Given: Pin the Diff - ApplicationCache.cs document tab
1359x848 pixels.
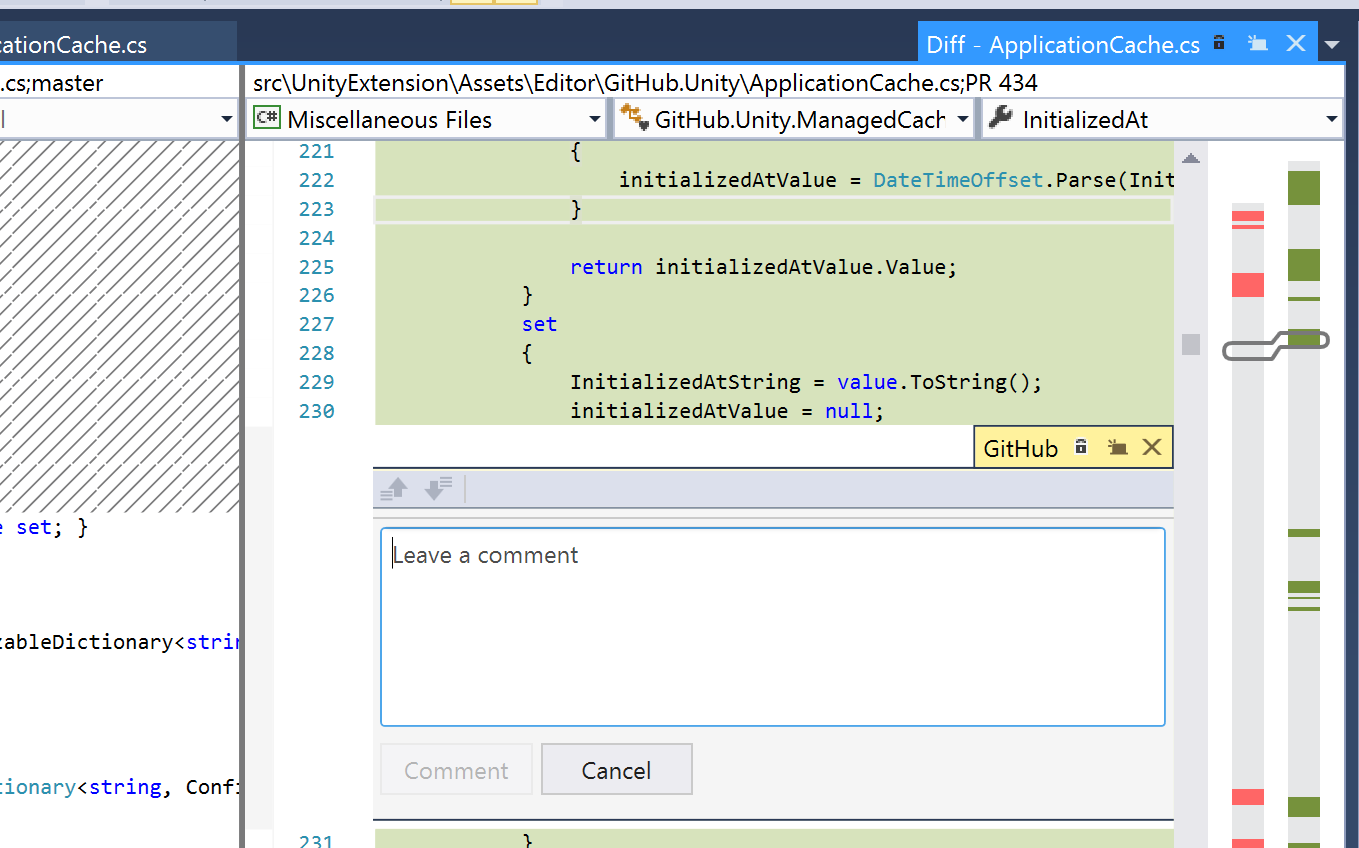Looking at the screenshot, I should click(1218, 44).
